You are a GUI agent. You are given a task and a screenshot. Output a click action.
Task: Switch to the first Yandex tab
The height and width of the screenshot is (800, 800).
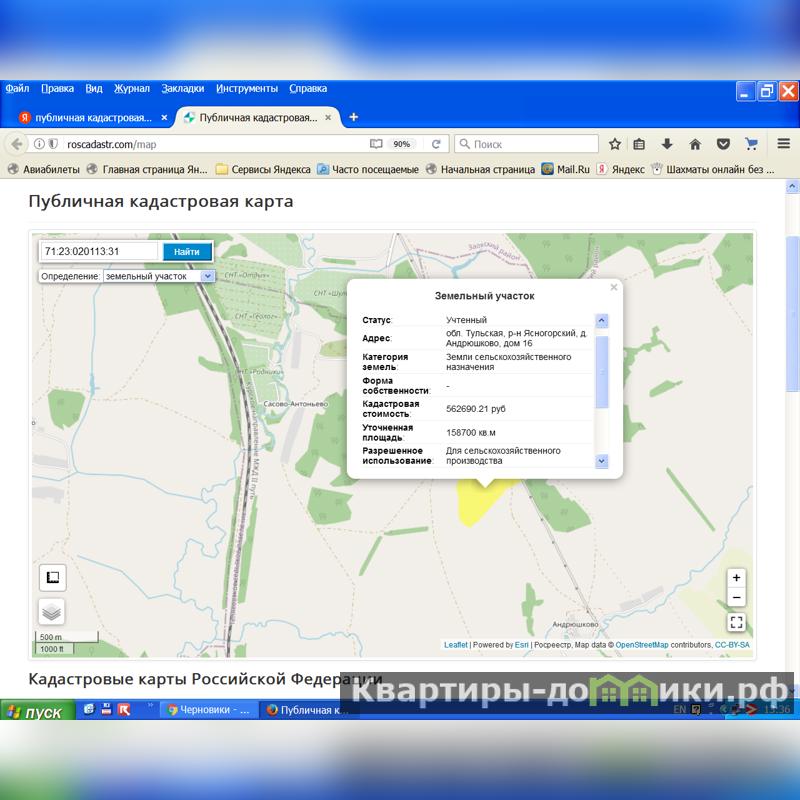pos(90,117)
